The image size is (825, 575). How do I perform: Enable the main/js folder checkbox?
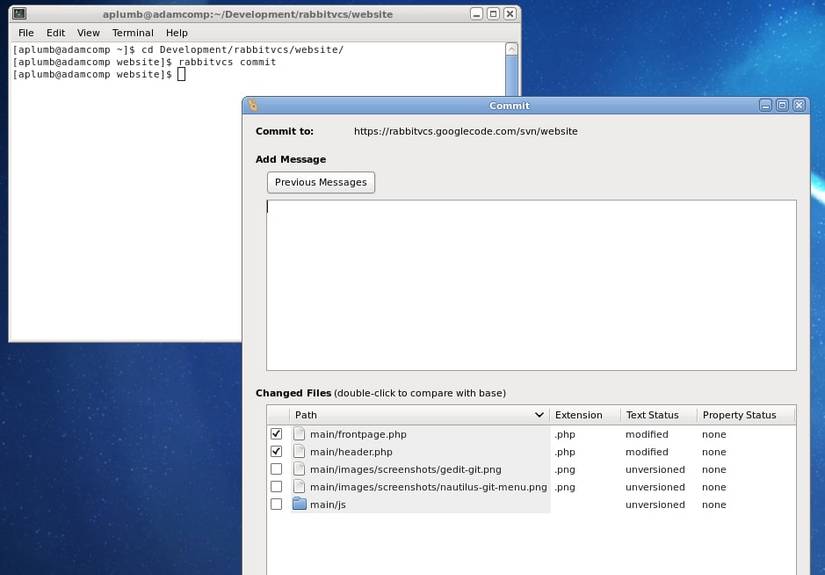point(276,504)
